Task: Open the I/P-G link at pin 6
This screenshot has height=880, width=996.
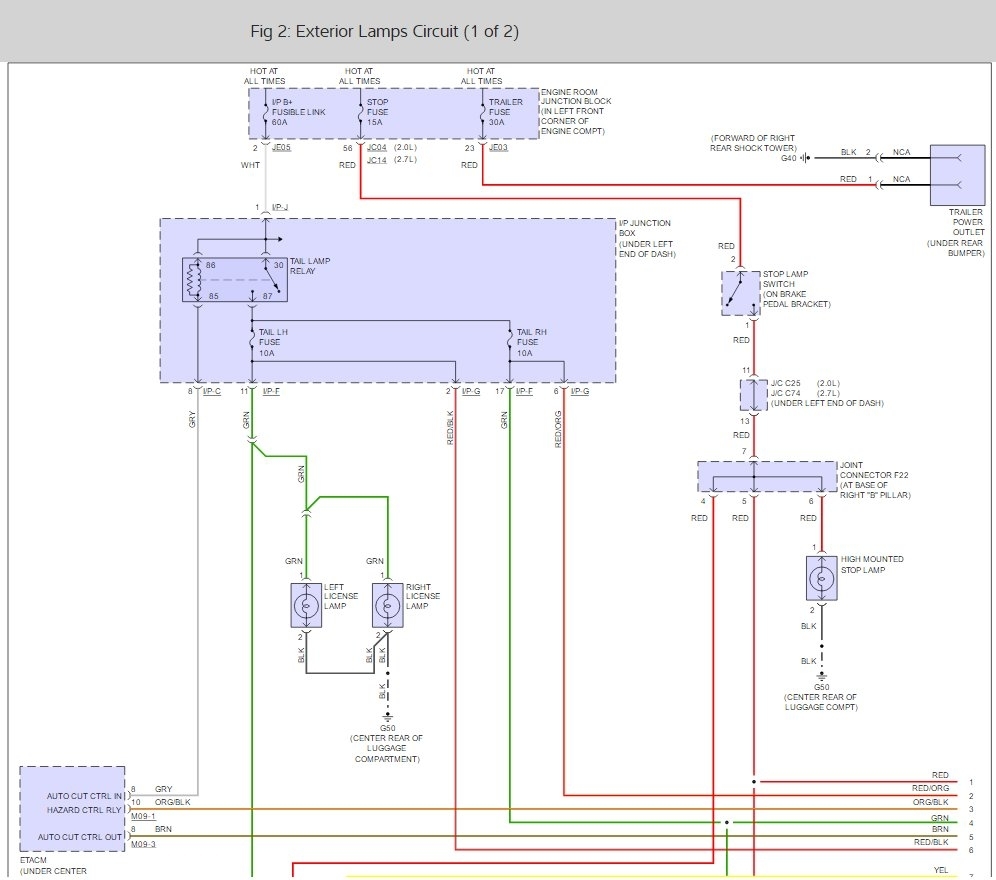Action: 580,391
